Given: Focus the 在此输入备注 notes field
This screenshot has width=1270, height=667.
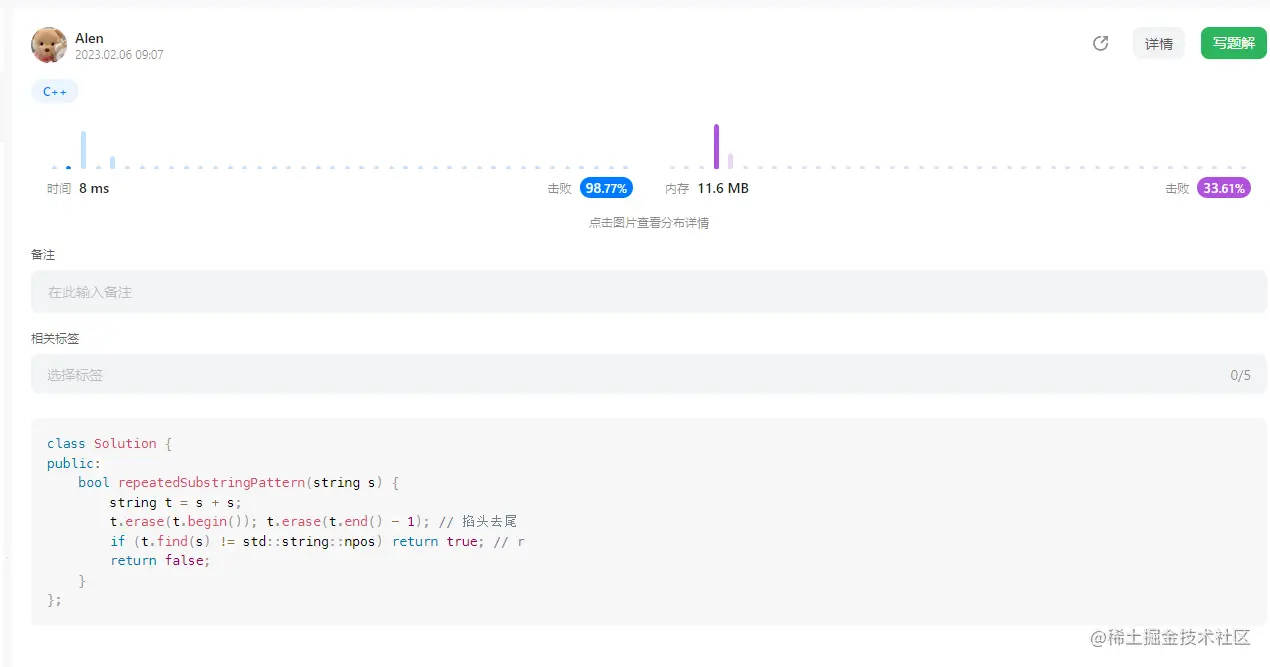Looking at the screenshot, I should click(648, 292).
